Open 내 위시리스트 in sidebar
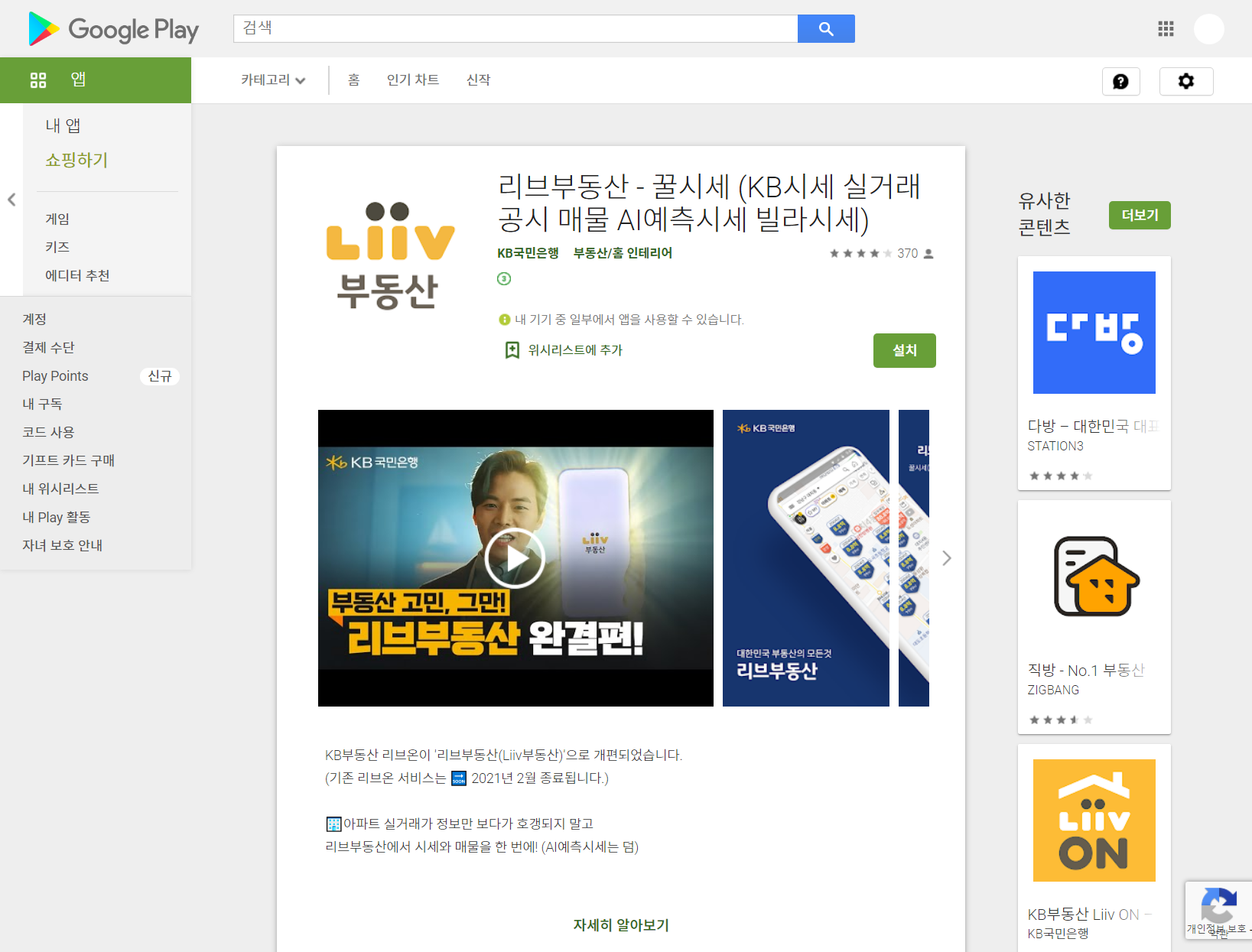The width and height of the screenshot is (1252, 952). pyautogui.click(x=60, y=489)
